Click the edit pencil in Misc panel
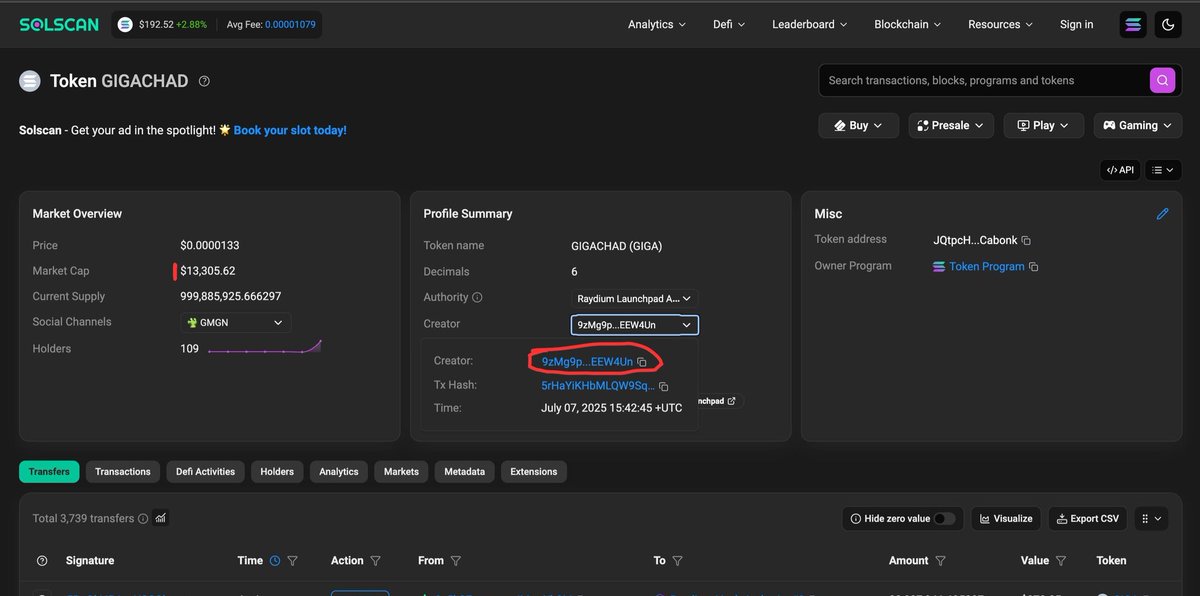The width and height of the screenshot is (1200, 596). [x=1162, y=214]
